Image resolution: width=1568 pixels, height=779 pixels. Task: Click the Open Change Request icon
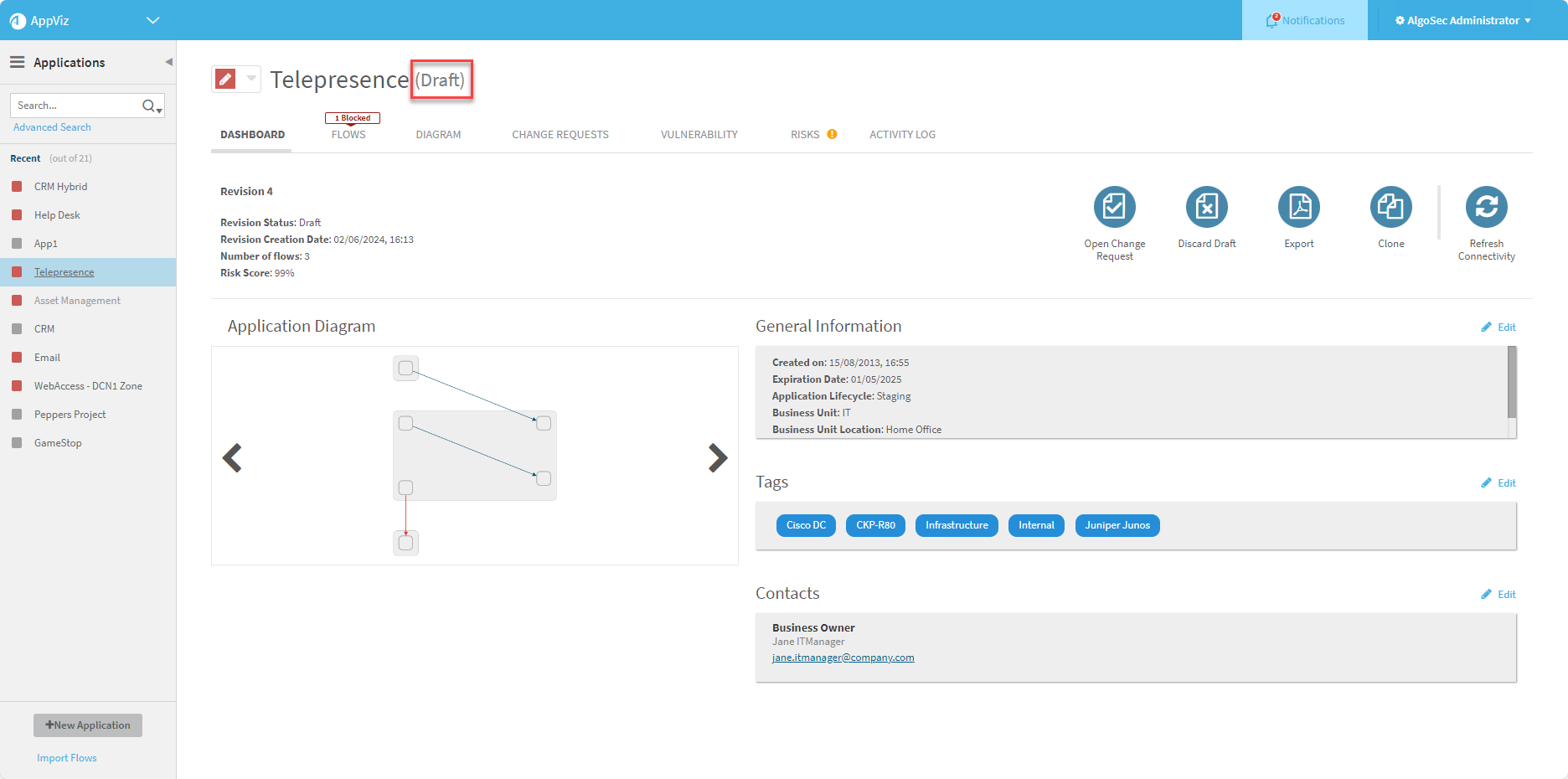click(x=1114, y=207)
